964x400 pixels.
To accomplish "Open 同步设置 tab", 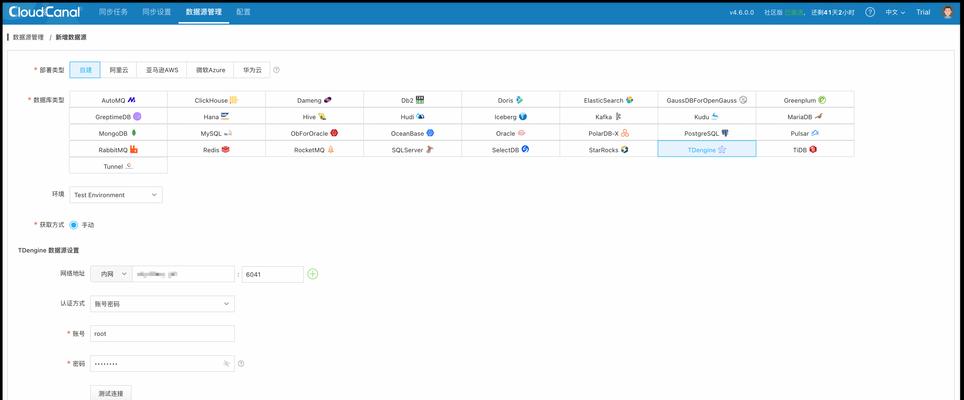I will (156, 12).
